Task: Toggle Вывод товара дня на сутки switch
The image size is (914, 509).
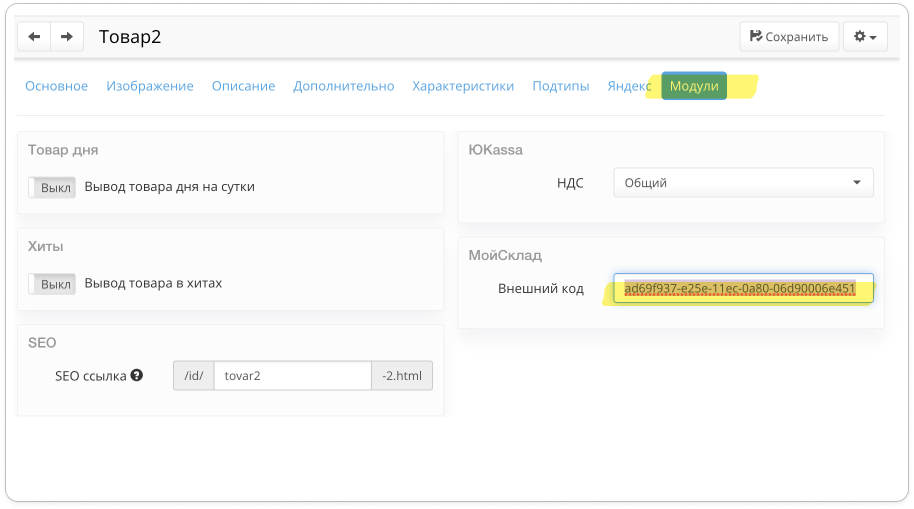Action: click(52, 187)
